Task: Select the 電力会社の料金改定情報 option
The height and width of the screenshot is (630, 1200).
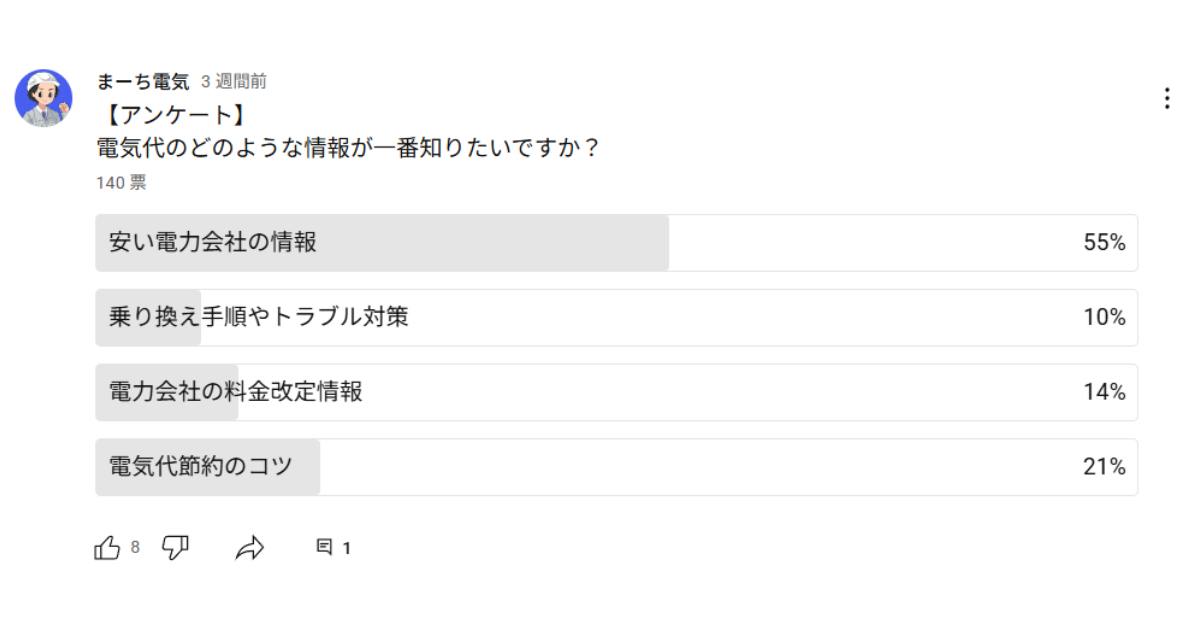Action: pyautogui.click(x=616, y=392)
